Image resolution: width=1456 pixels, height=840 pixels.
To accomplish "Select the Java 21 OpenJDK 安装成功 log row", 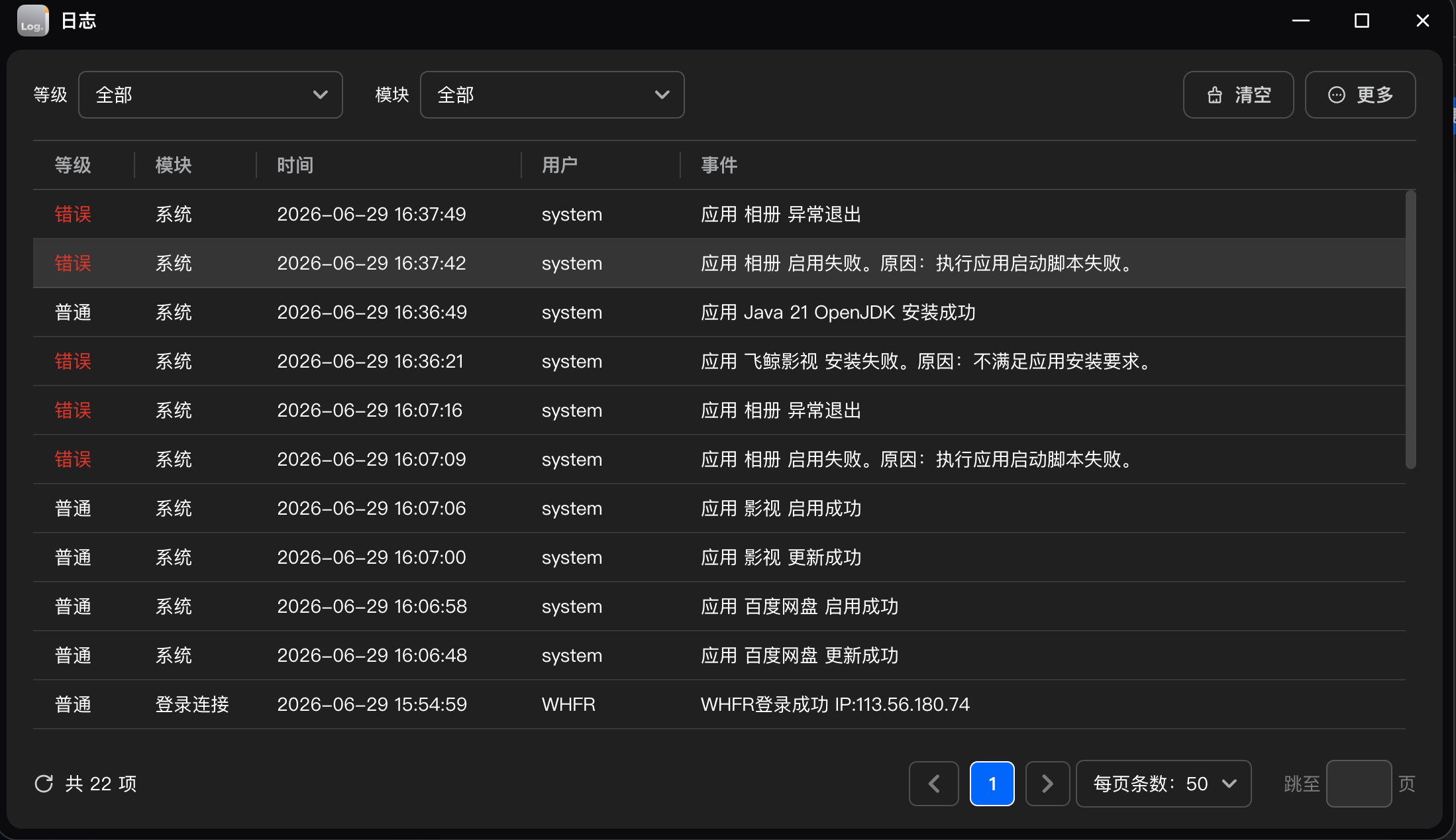I will pyautogui.click(x=719, y=312).
